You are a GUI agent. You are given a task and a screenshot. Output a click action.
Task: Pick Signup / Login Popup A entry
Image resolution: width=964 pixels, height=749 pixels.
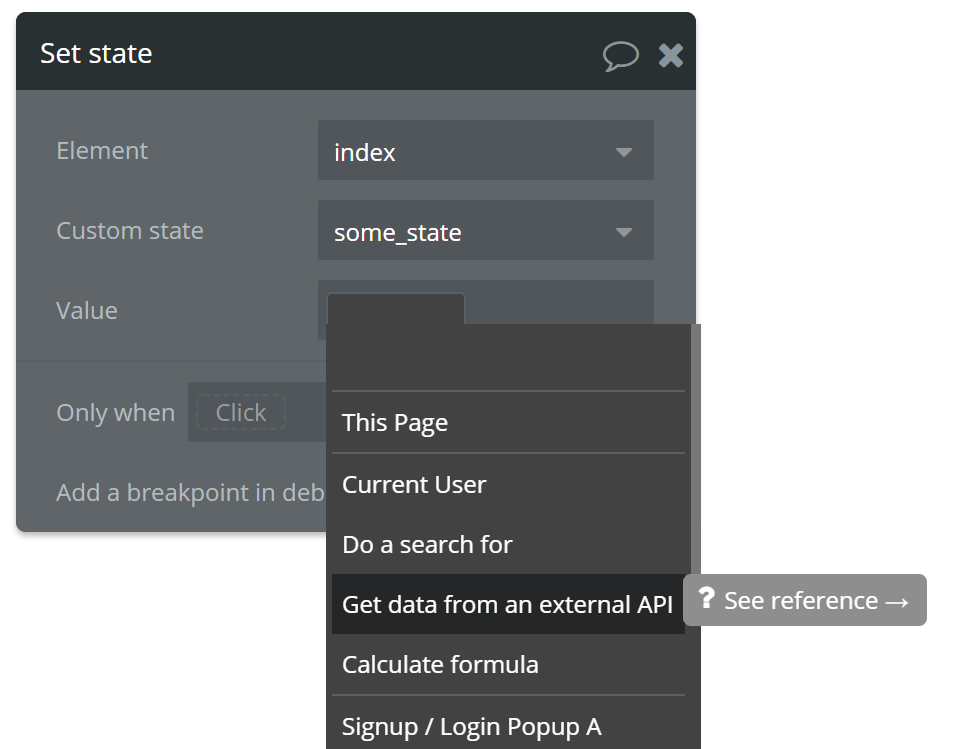tap(508, 726)
